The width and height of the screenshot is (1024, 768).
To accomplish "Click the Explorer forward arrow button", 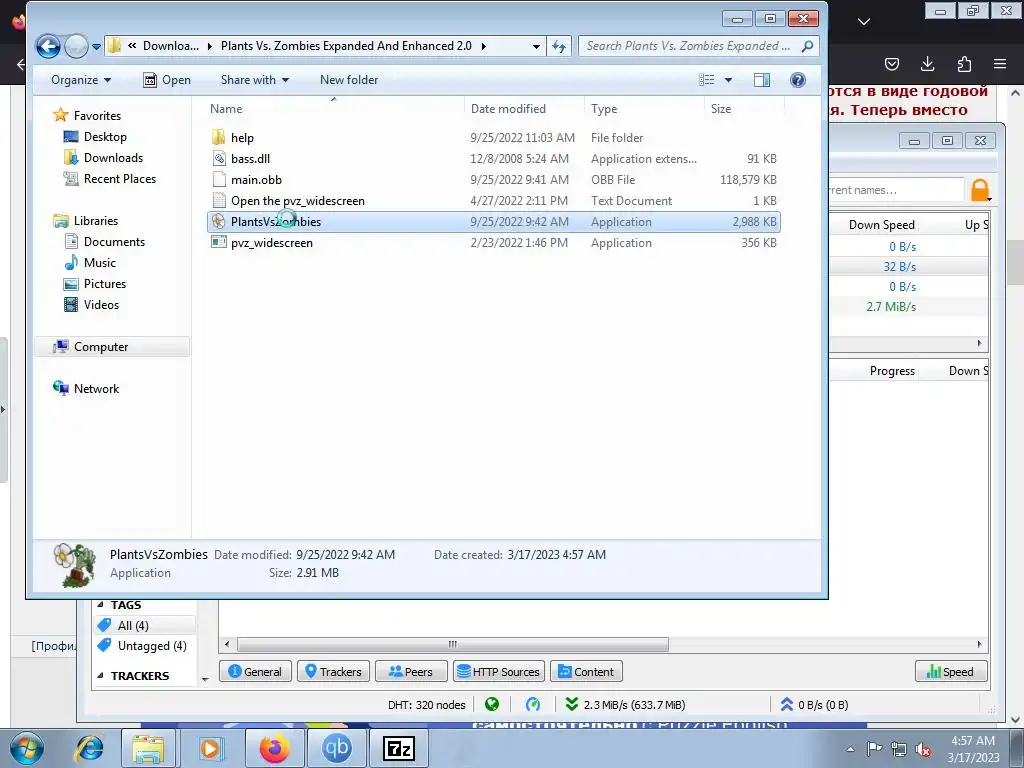I will coord(76,46).
